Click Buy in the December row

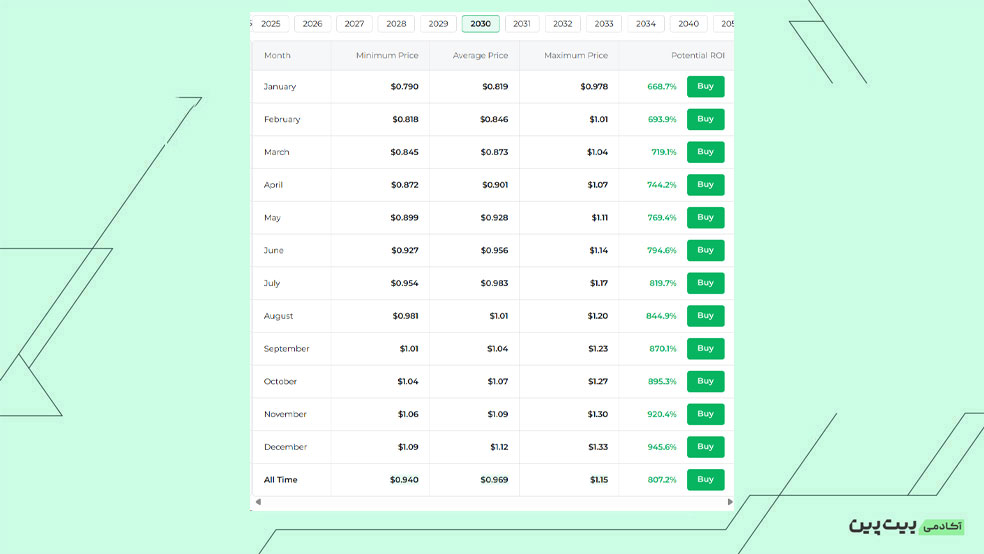click(705, 447)
